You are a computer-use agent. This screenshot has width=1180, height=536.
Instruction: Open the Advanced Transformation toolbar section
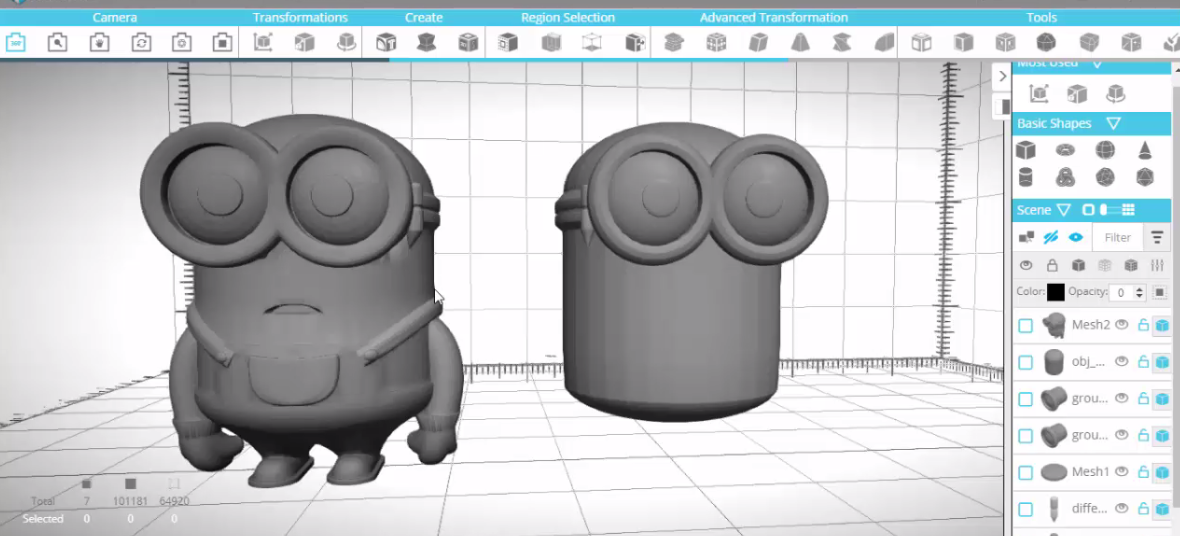click(x=774, y=17)
